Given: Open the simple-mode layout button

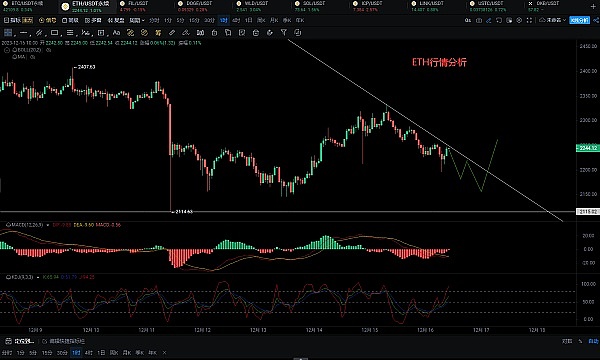Looking at the screenshot, I should (70, 20).
